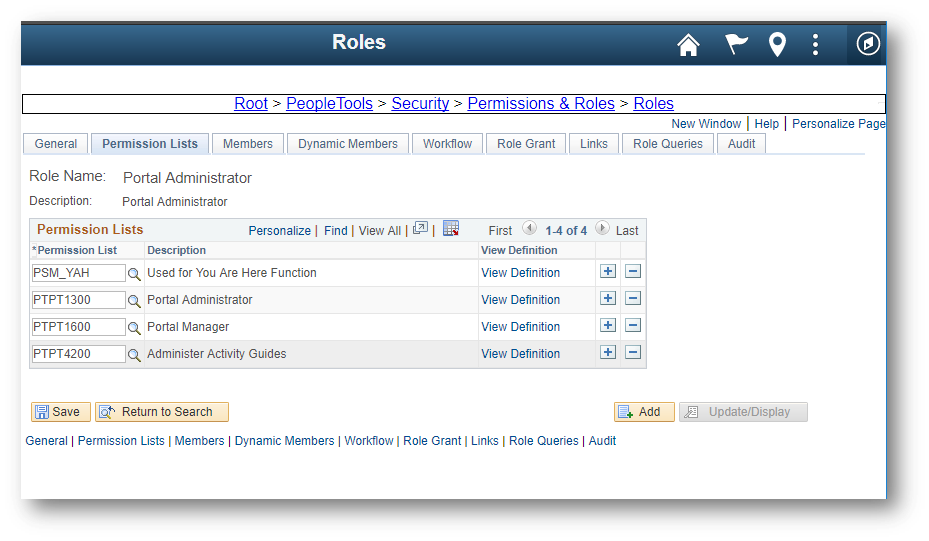
Task: Open the Audit tab
Action: point(741,144)
